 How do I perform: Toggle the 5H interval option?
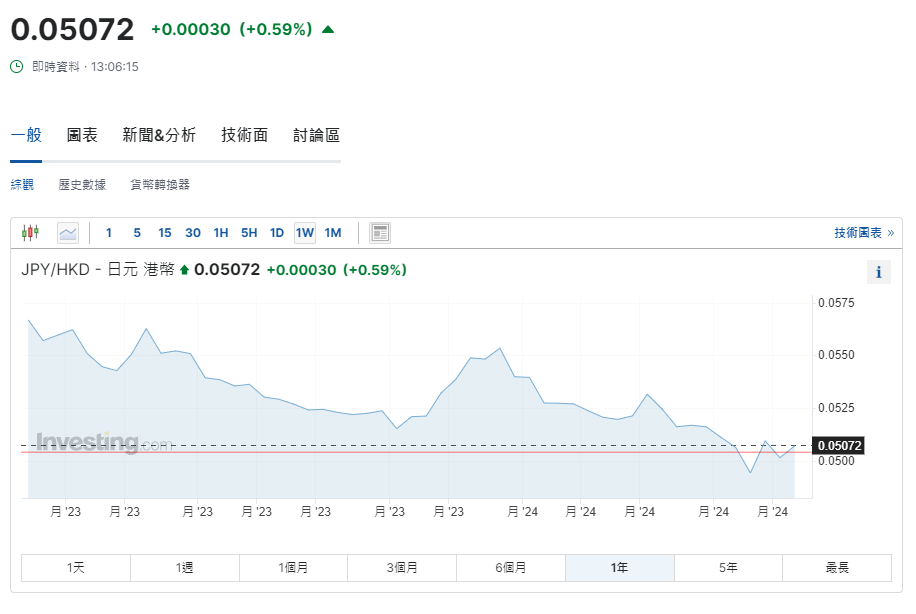[x=249, y=232]
